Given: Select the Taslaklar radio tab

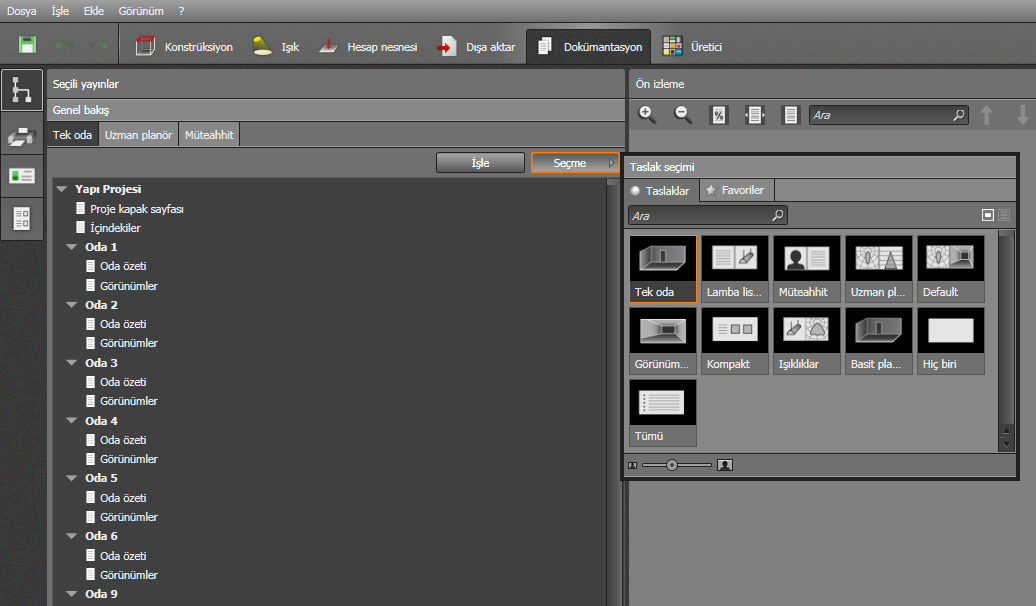Looking at the screenshot, I should [x=660, y=190].
